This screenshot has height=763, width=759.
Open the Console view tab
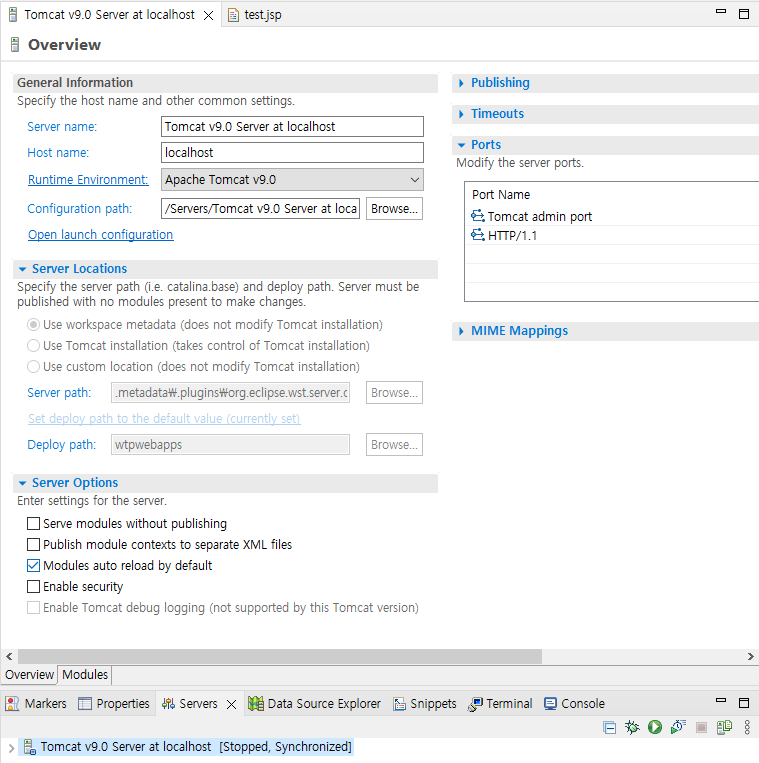[574, 704]
